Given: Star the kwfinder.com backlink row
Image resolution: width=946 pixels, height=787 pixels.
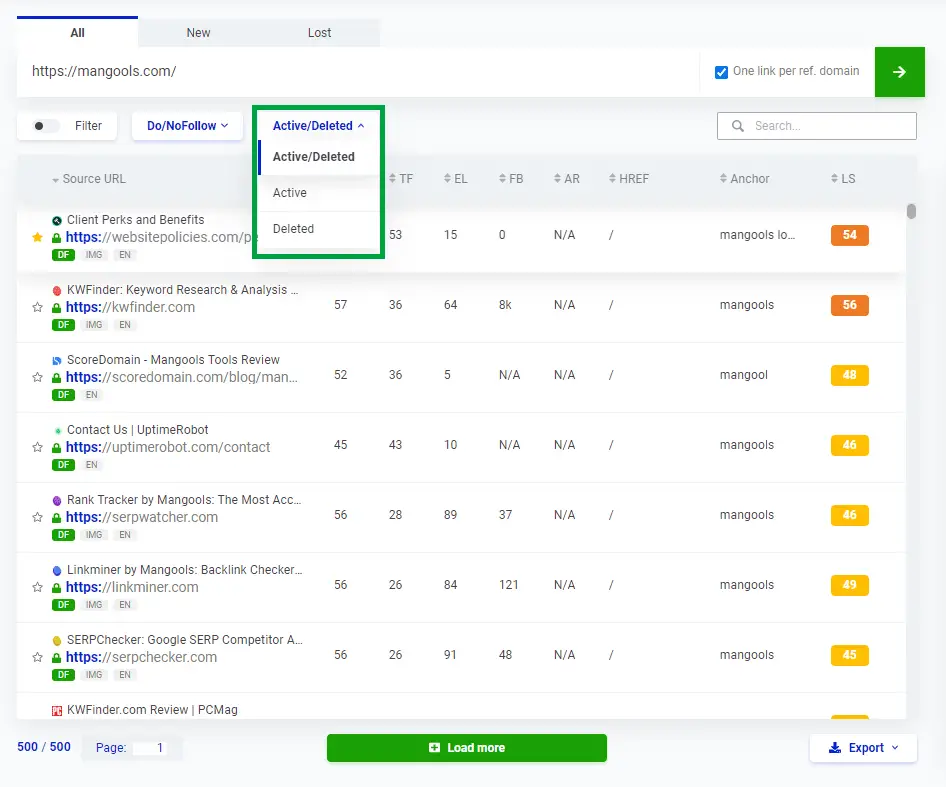Looking at the screenshot, I should tap(37, 307).
